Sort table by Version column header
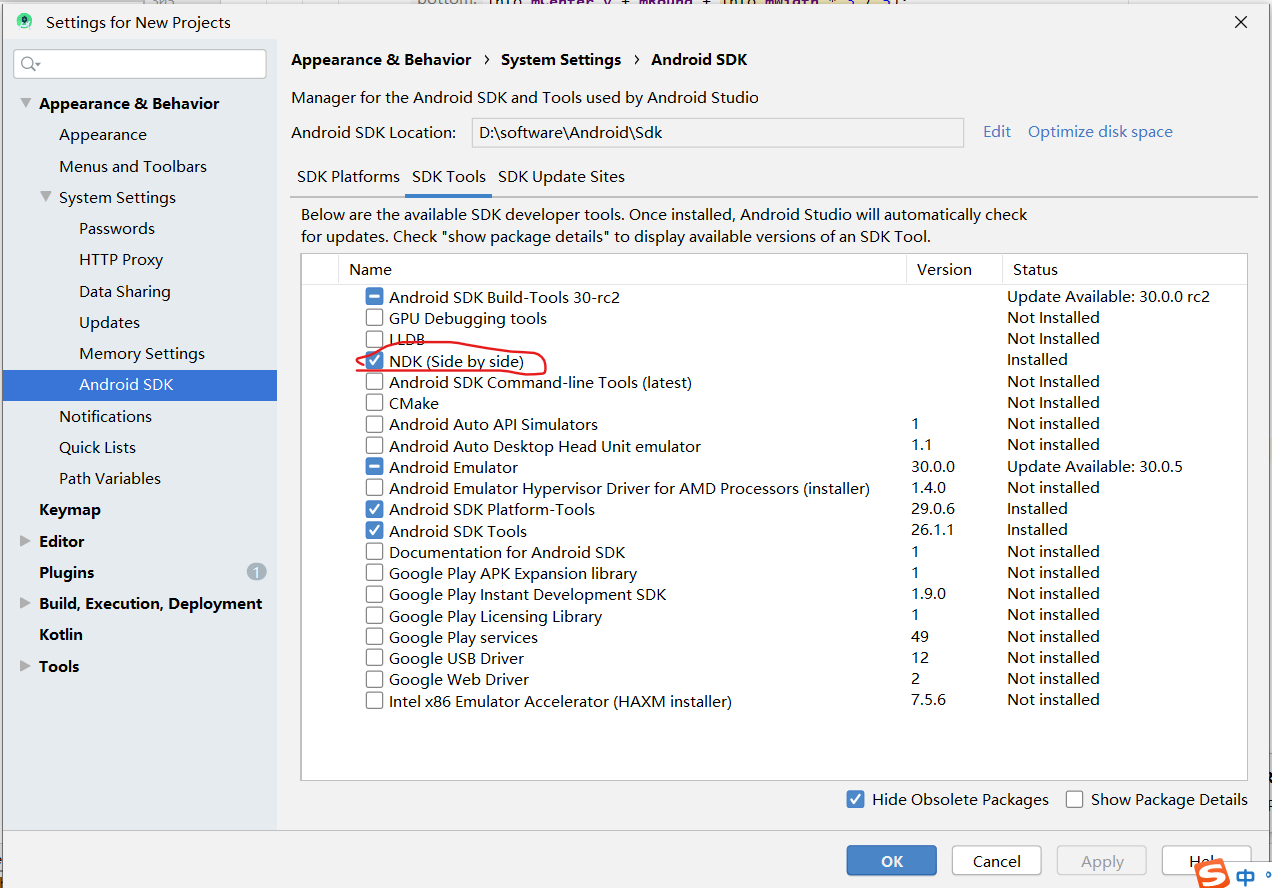The image size is (1272, 888). (x=954, y=269)
